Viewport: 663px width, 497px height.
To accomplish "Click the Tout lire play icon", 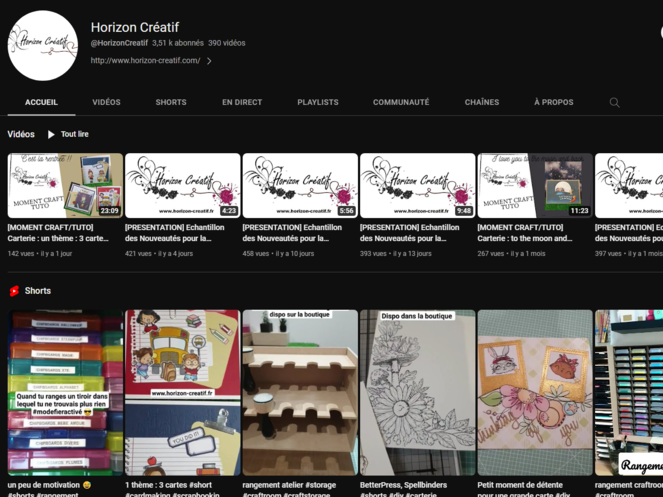I will [x=51, y=135].
